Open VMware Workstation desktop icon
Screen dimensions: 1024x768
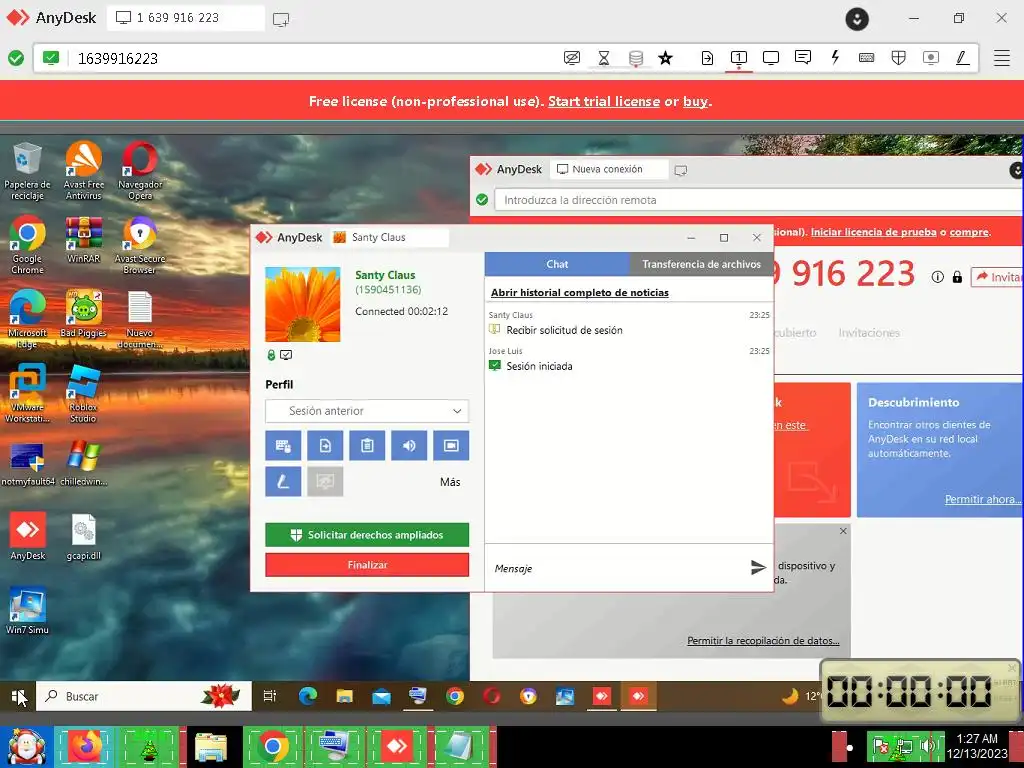27,394
